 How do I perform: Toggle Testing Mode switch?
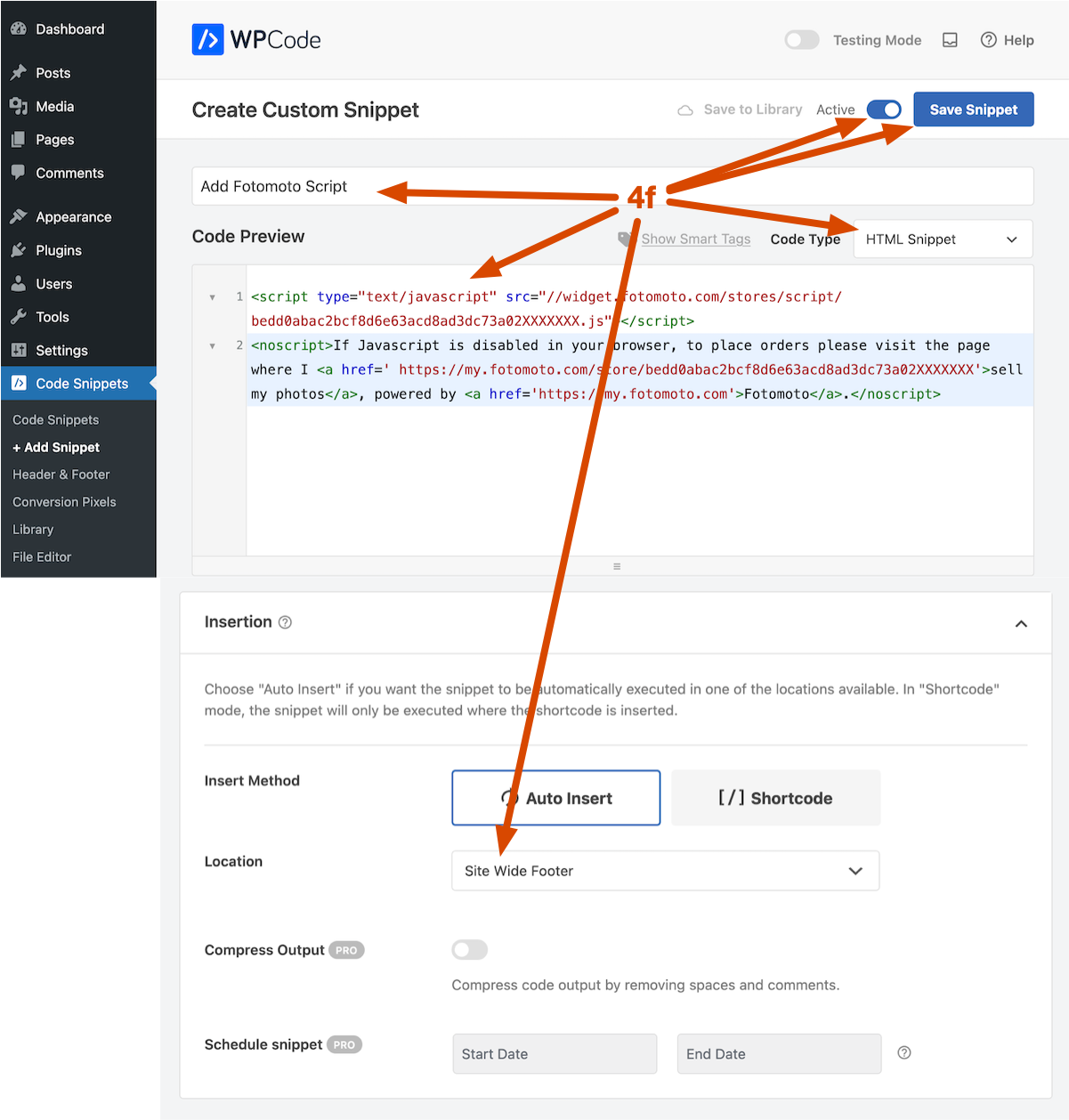tap(802, 40)
